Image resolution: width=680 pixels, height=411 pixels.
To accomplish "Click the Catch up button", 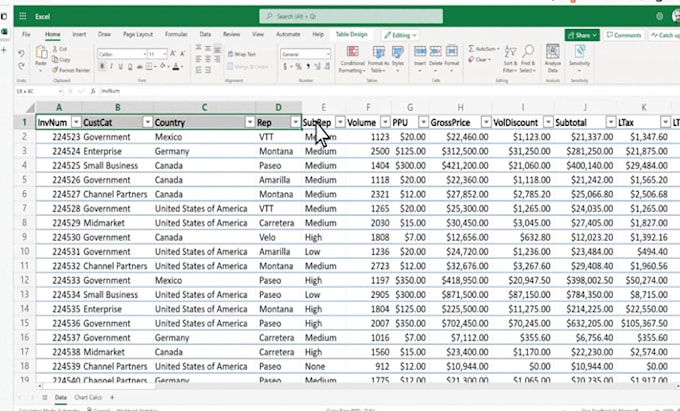I will (x=664, y=35).
